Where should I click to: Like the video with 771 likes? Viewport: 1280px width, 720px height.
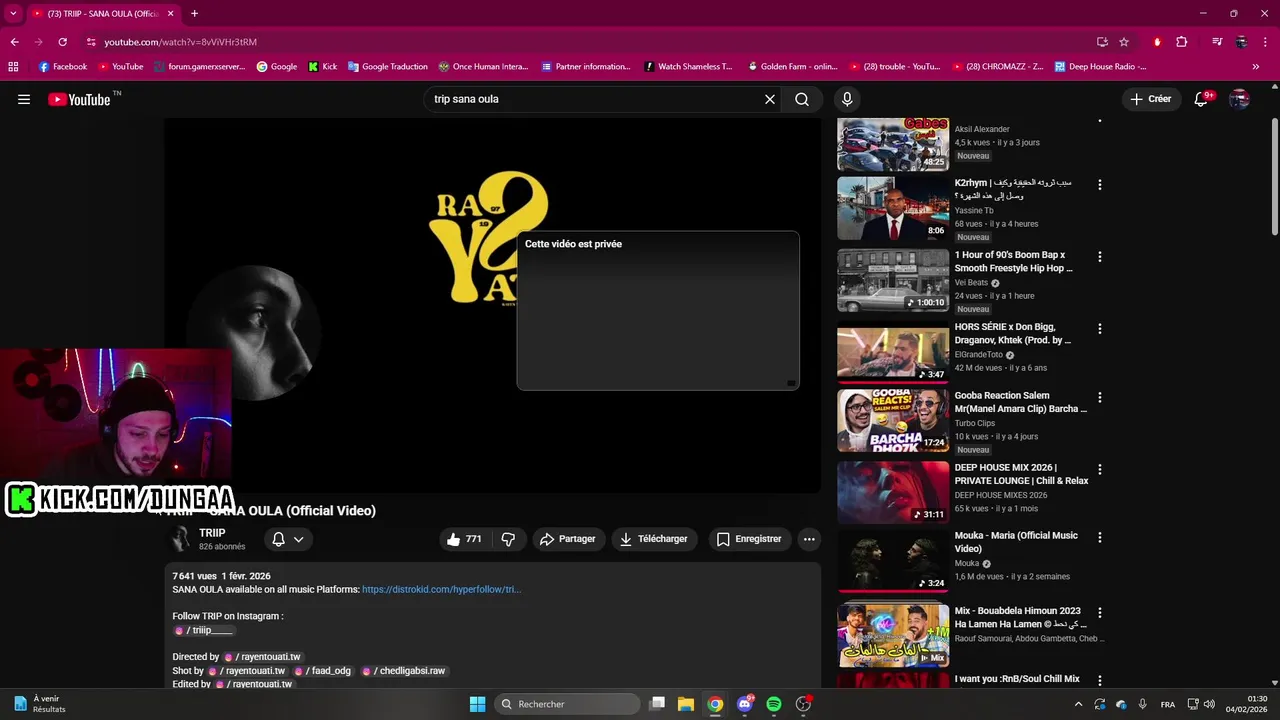464,539
